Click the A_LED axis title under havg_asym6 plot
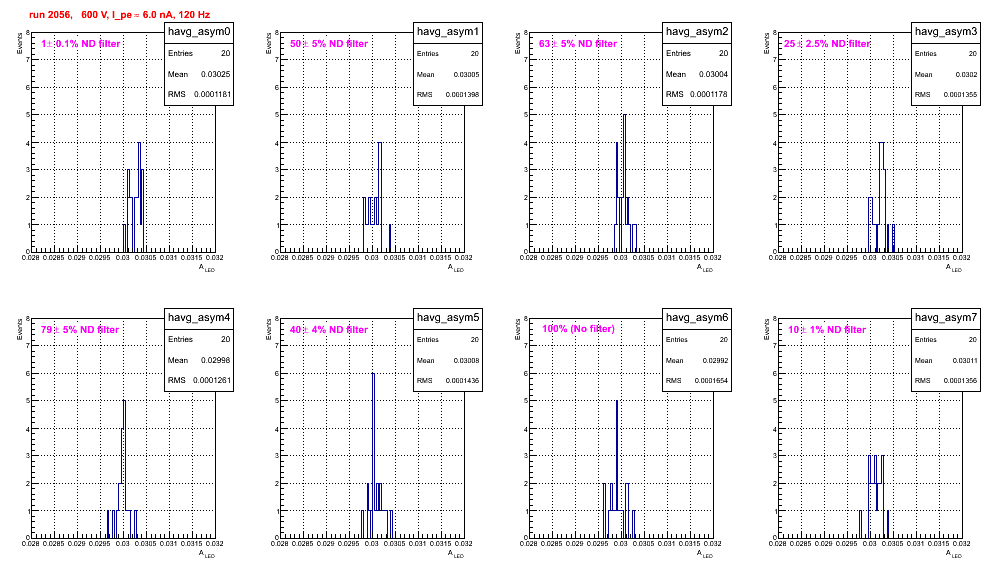The width and height of the screenshot is (996, 572). tap(705, 554)
